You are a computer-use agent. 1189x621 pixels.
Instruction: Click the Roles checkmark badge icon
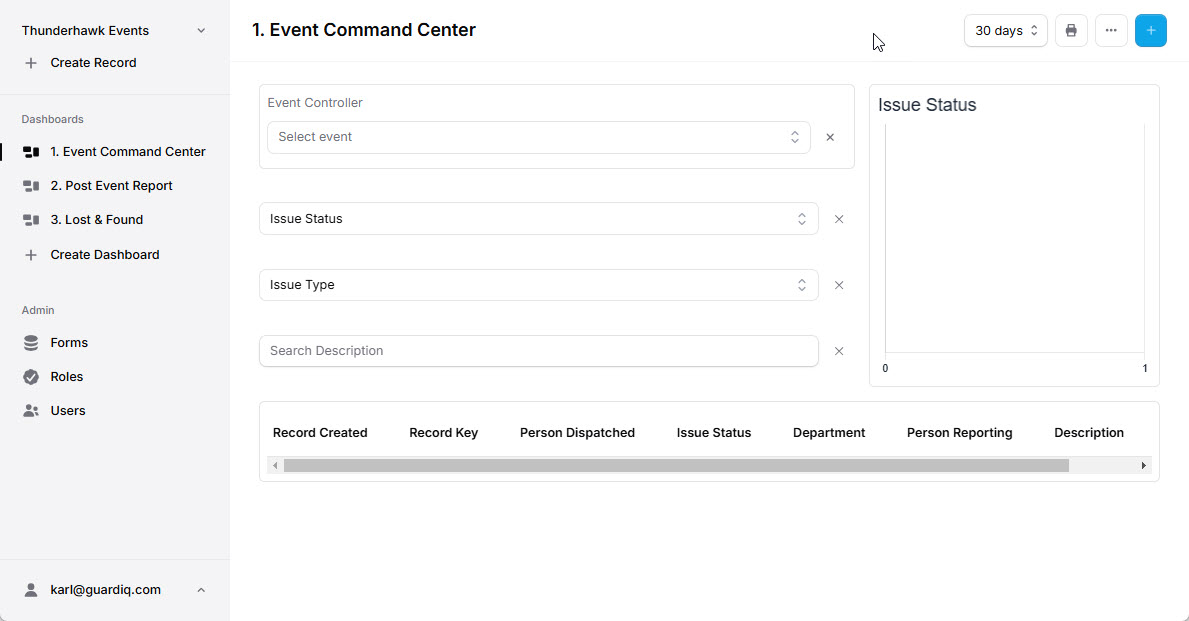31,377
